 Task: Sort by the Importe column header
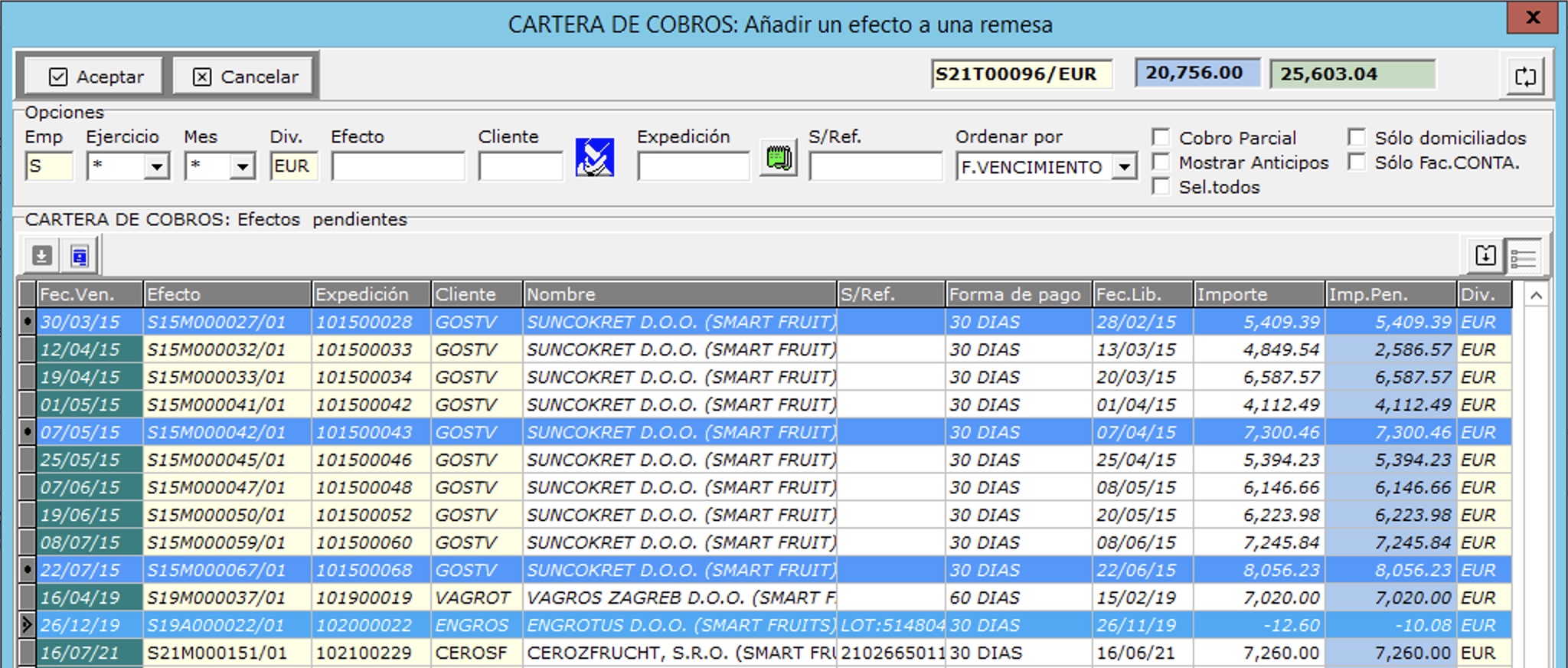click(x=1258, y=294)
